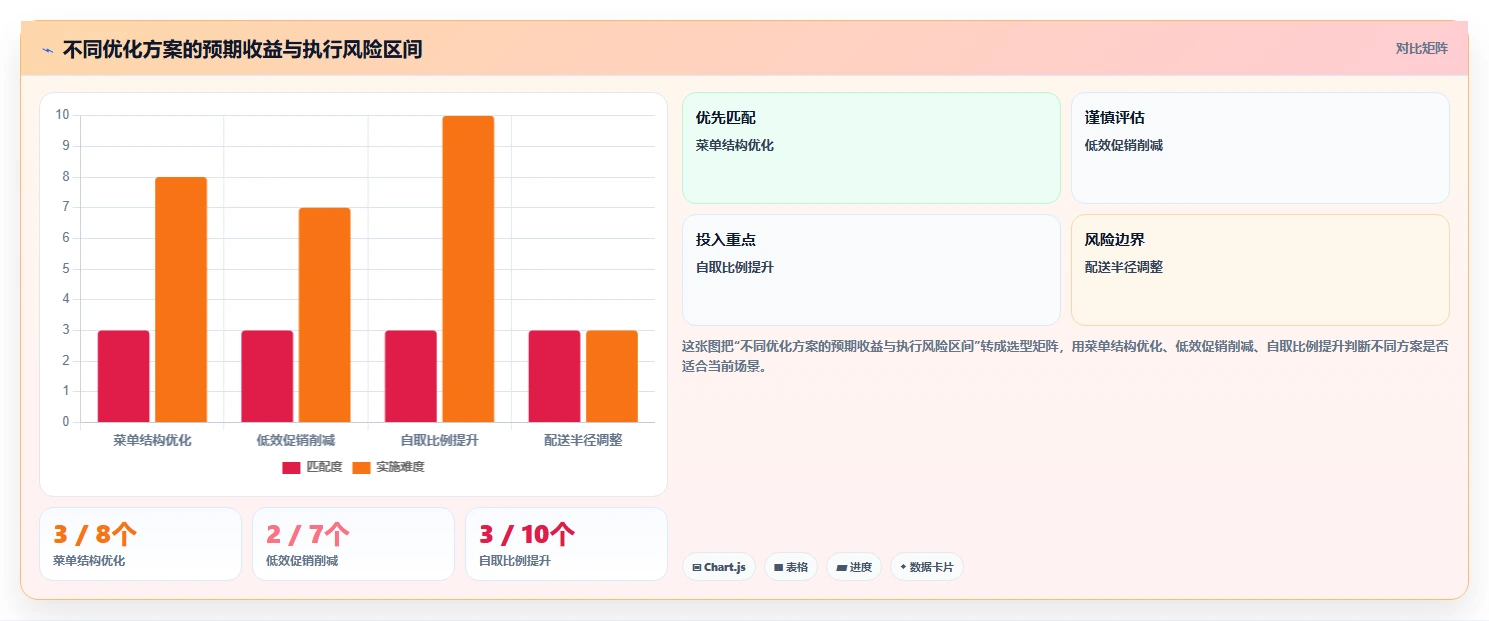This screenshot has height=621, width=1489.
Task: Click the red 匹配度 bar for 自取比例提升
Action: pyautogui.click(x=411, y=376)
